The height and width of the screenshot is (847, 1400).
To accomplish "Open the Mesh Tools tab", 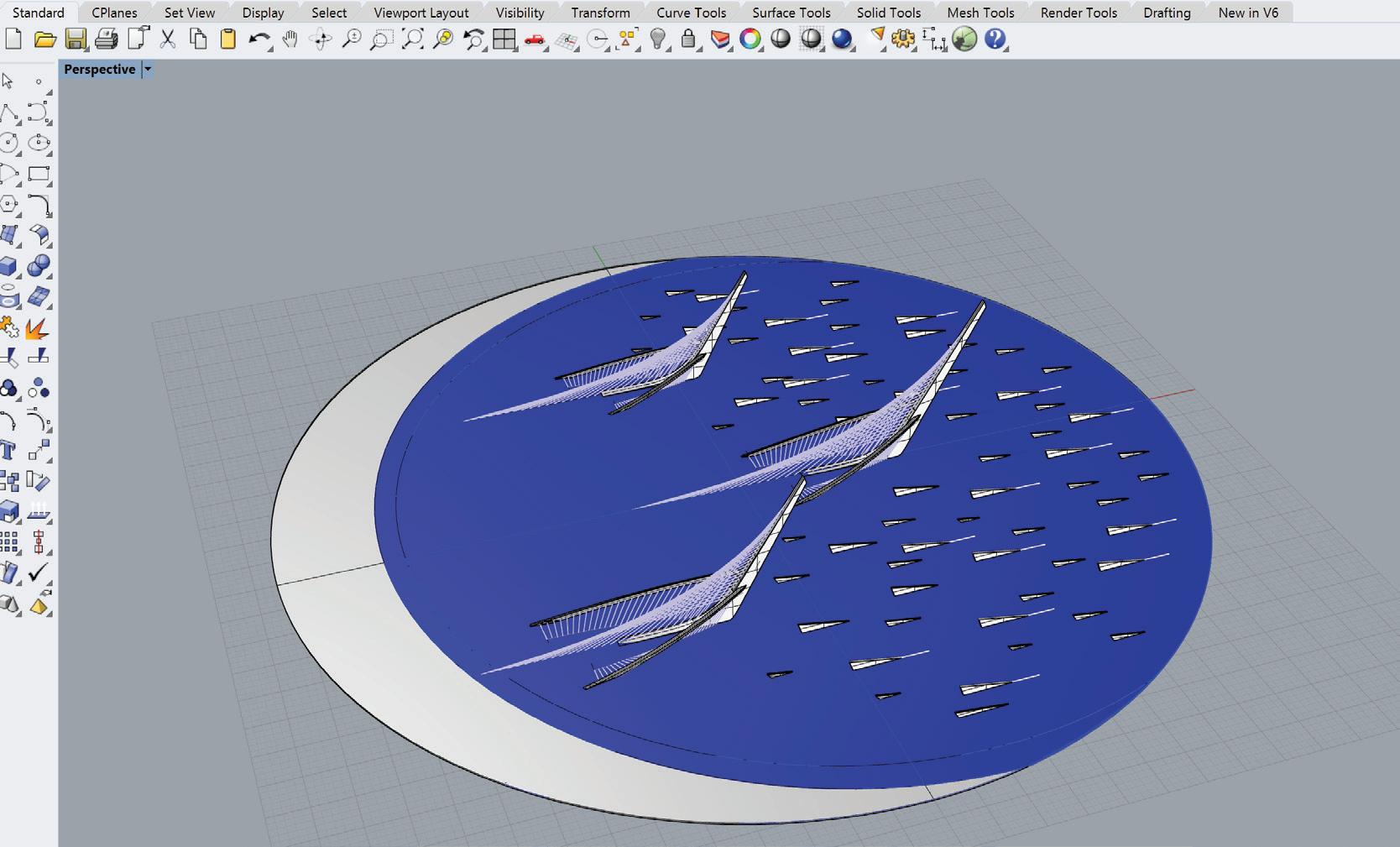I will tap(980, 13).
